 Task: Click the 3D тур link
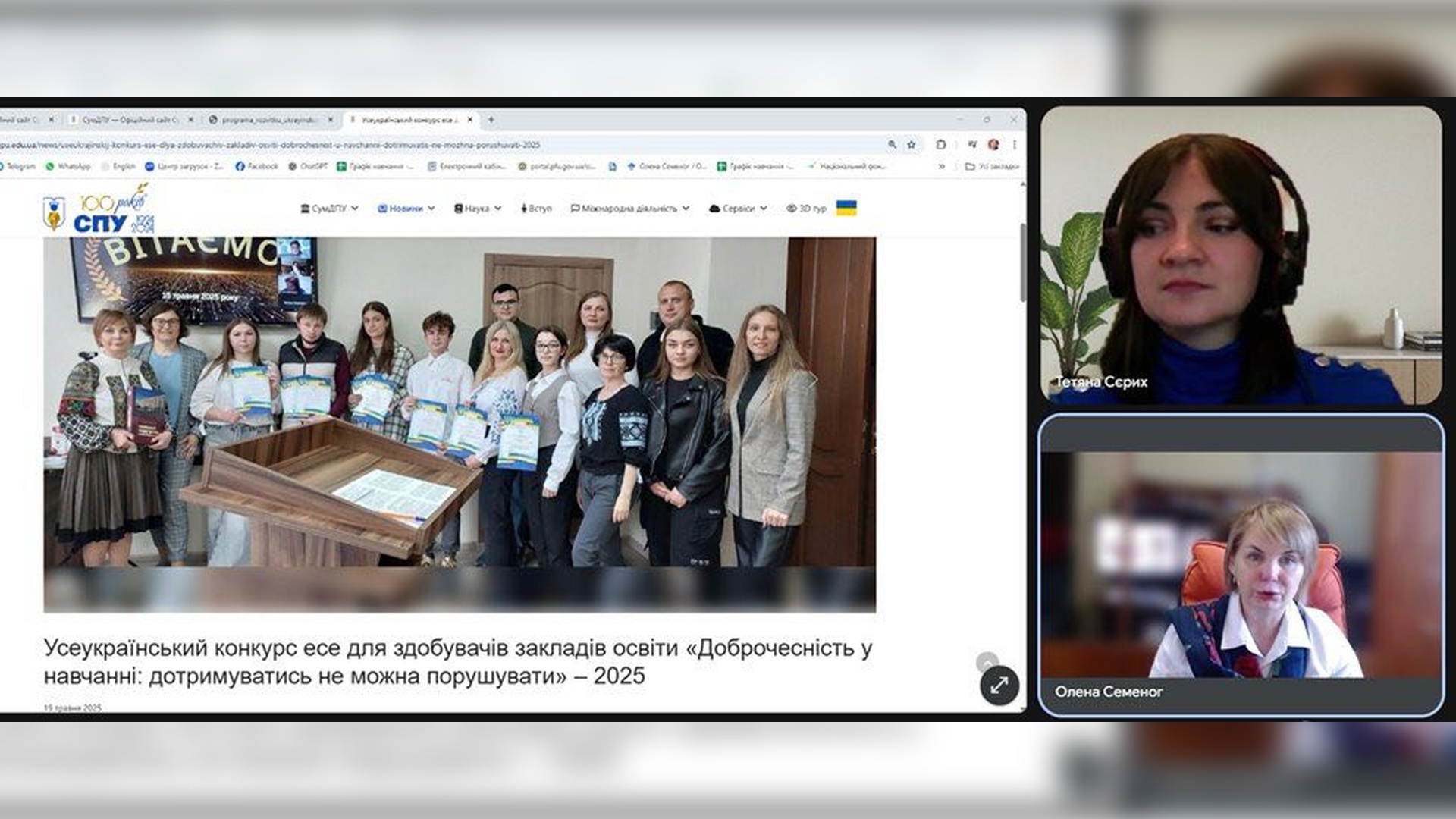click(806, 209)
